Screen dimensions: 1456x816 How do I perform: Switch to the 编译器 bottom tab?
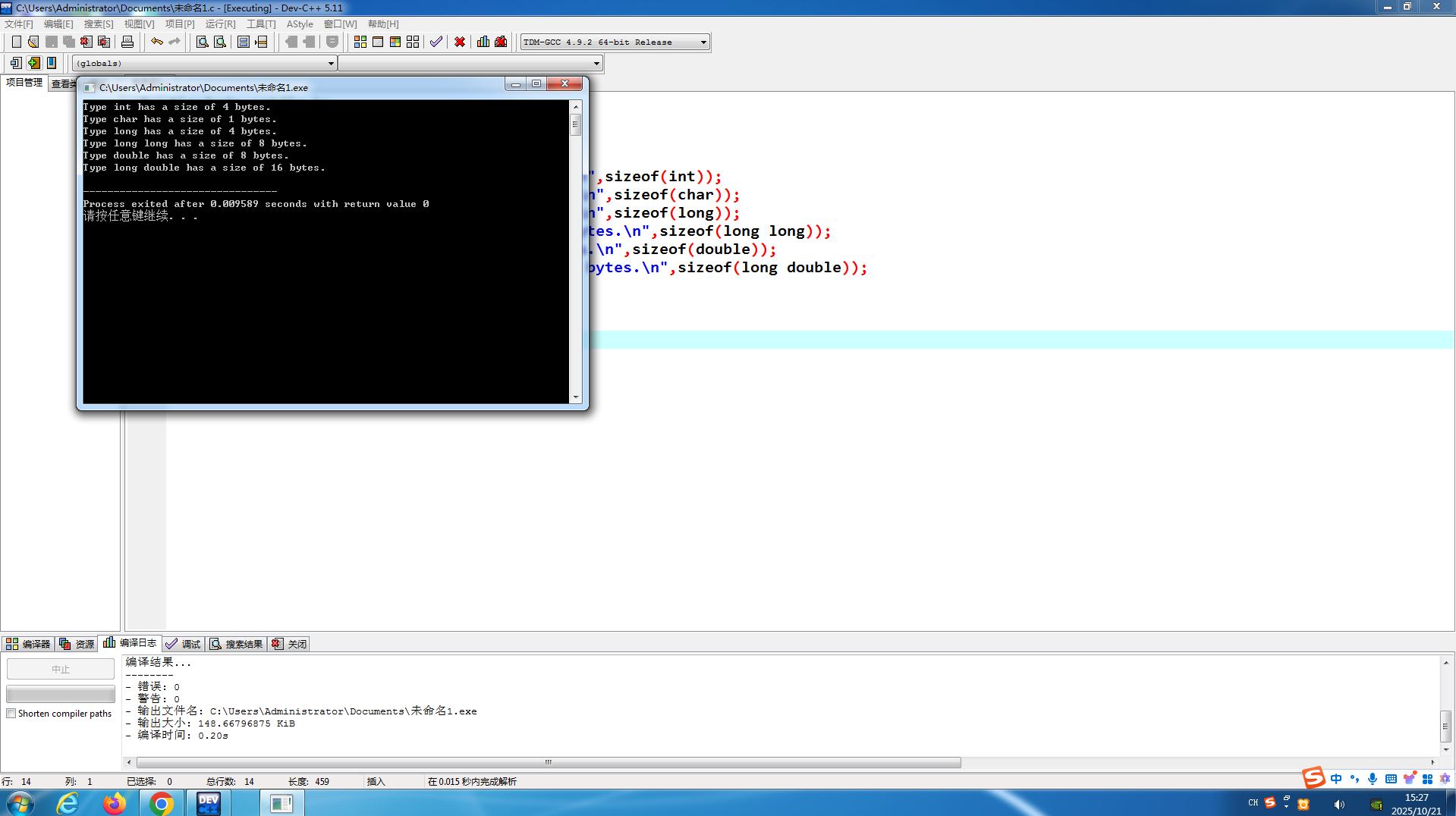coord(28,644)
